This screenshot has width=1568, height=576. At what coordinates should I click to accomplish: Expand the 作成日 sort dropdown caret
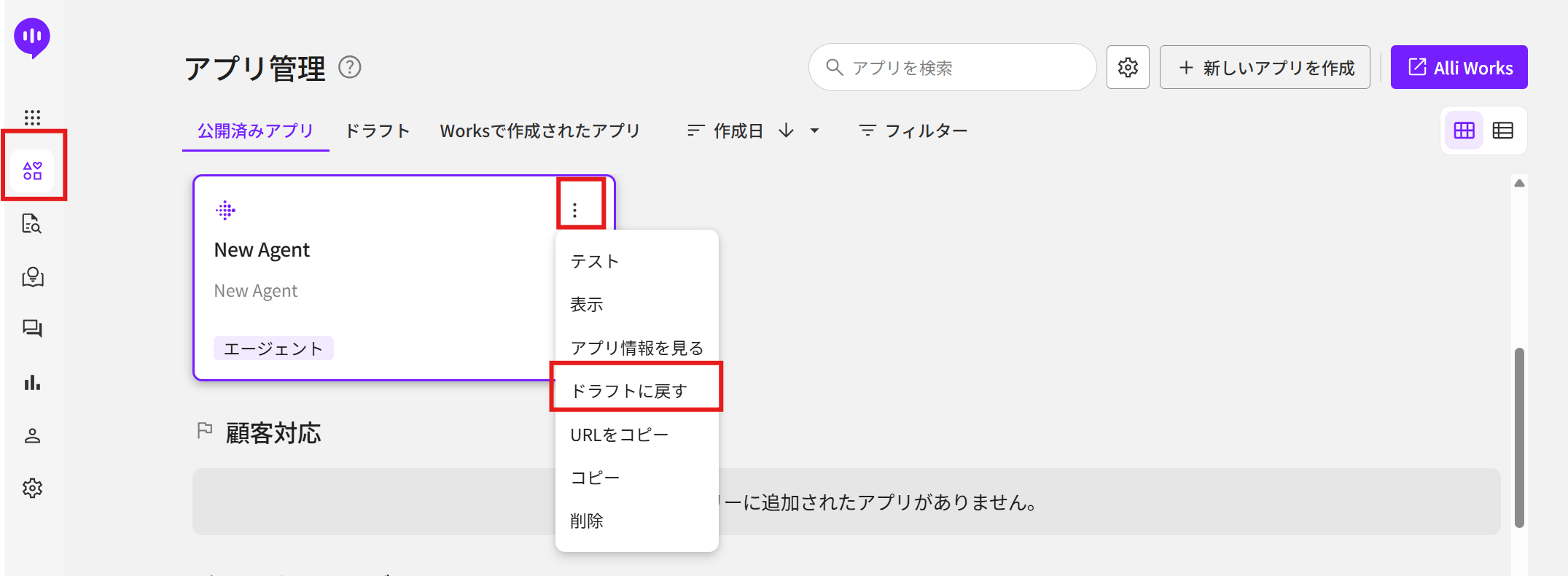pos(815,131)
